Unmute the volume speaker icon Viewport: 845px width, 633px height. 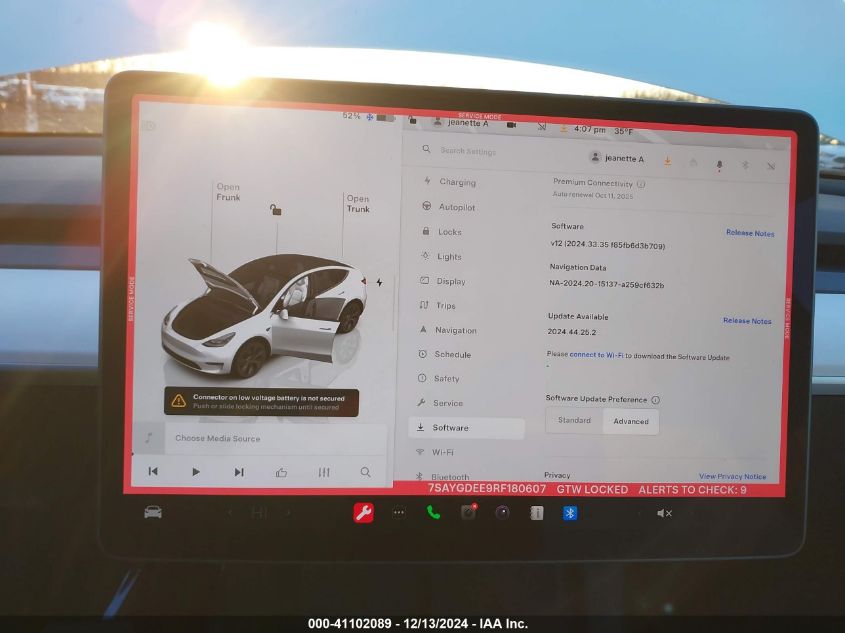[x=664, y=513]
